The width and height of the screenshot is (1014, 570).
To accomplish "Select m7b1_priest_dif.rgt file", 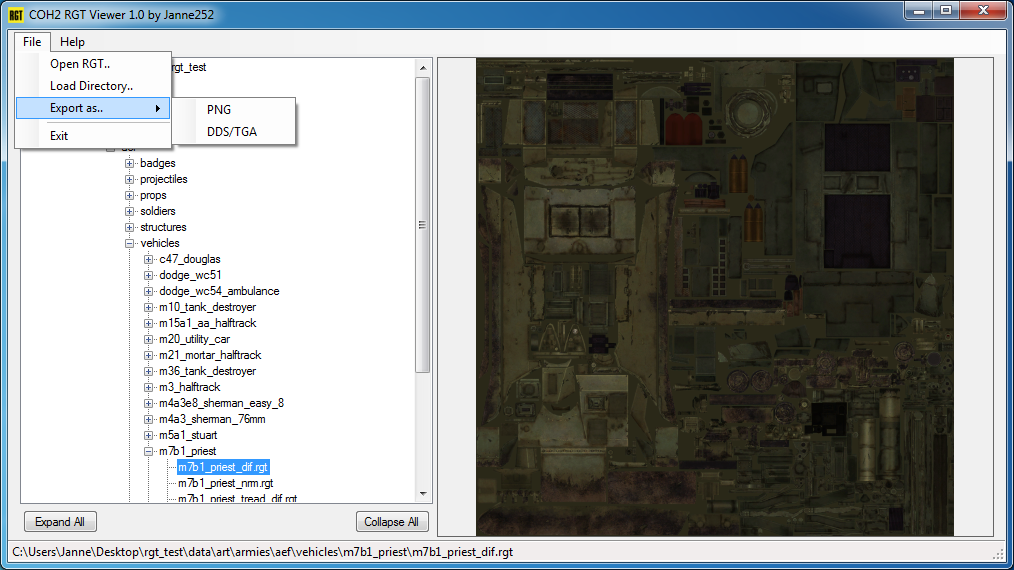I will [223, 467].
